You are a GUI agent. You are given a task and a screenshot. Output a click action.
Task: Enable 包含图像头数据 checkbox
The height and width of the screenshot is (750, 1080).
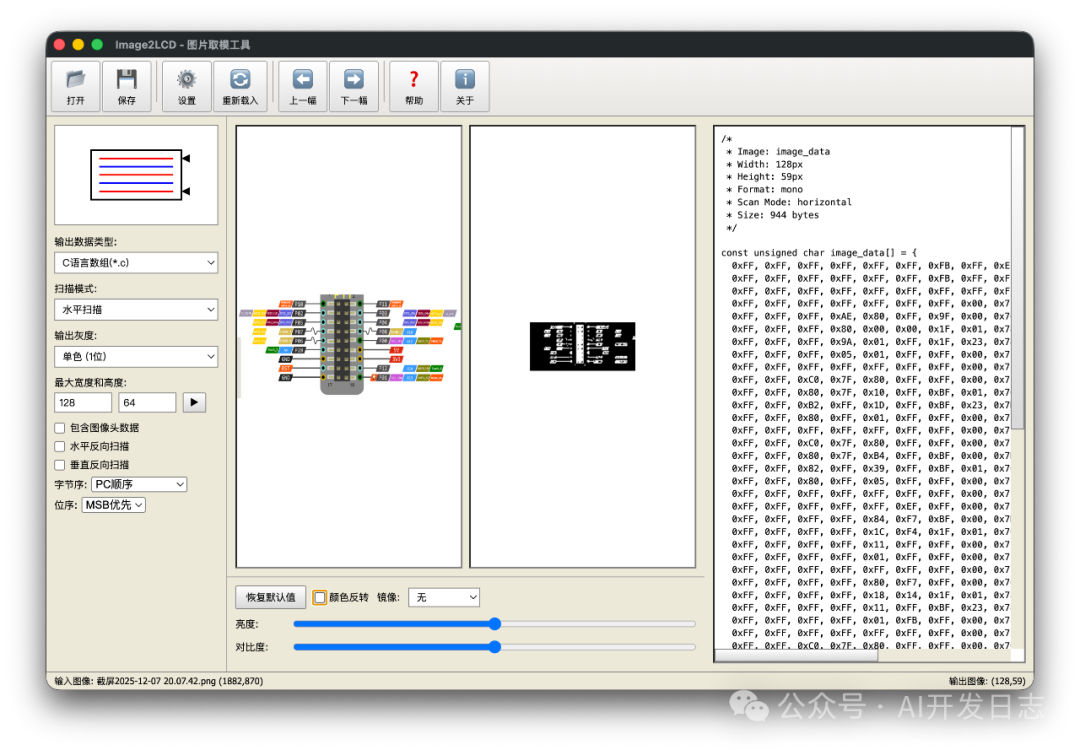click(60, 428)
